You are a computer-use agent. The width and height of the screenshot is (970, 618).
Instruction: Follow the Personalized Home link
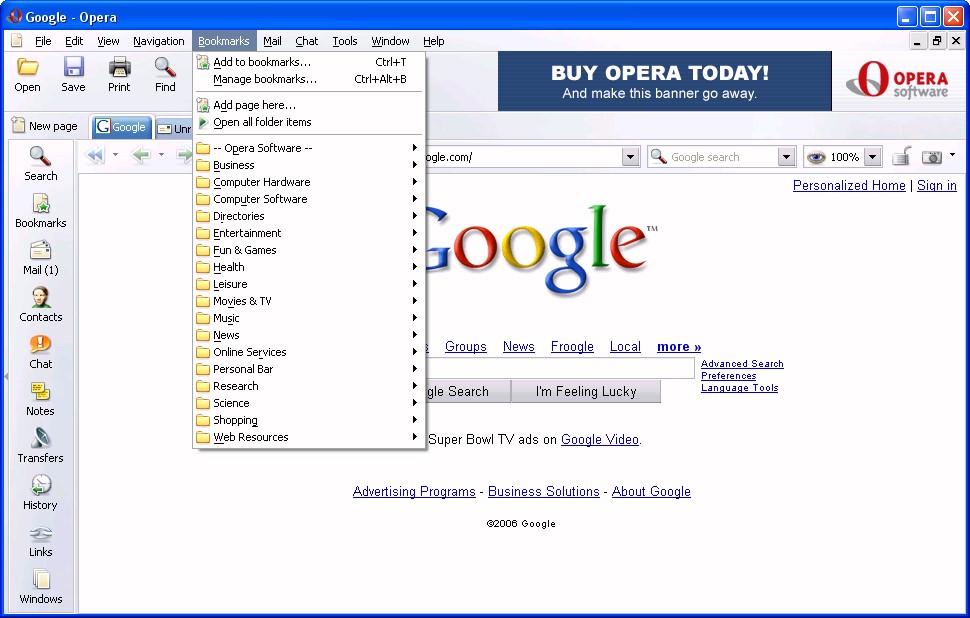point(849,186)
